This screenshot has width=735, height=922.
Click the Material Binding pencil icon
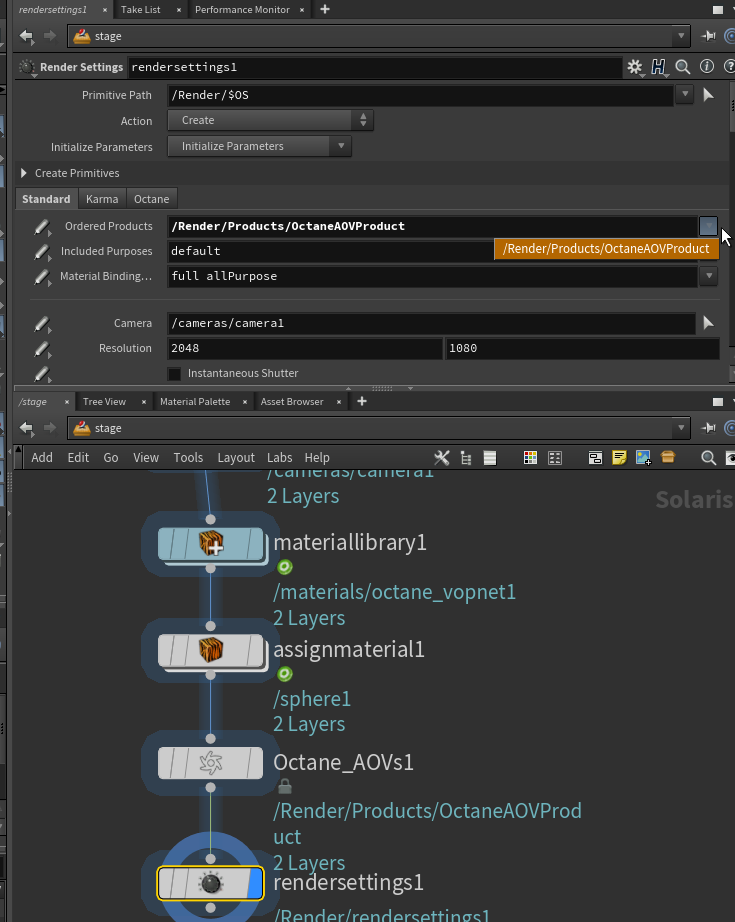42,277
